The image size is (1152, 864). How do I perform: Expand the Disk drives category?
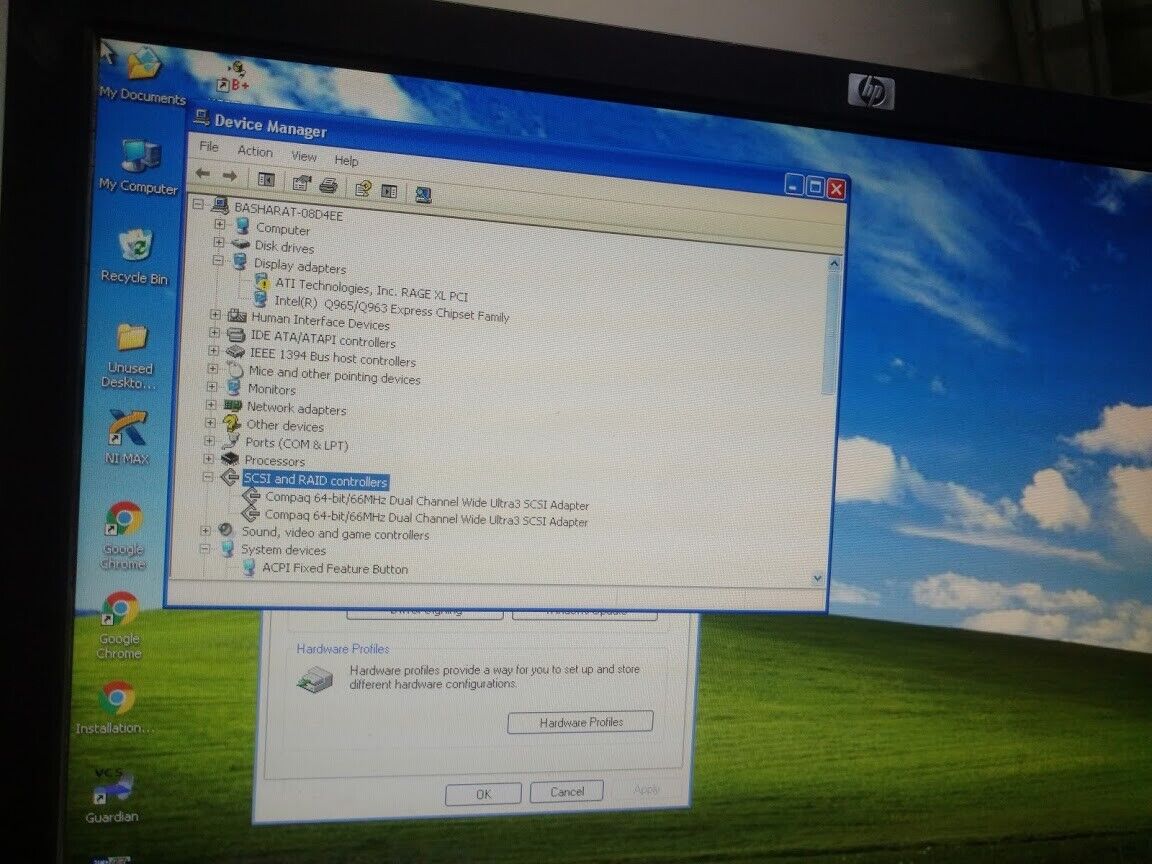(219, 242)
